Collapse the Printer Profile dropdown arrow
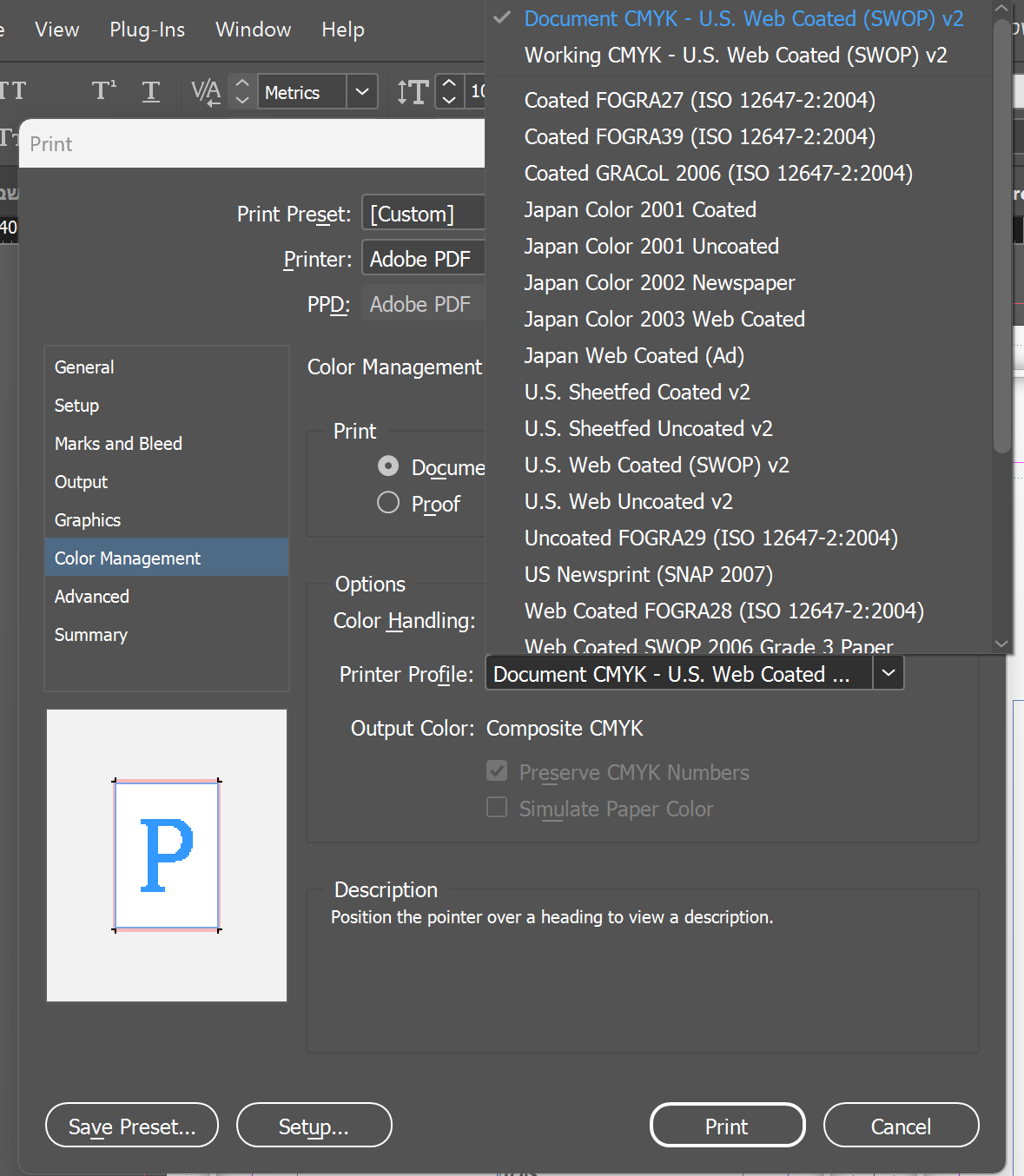Image resolution: width=1024 pixels, height=1176 pixels. point(888,673)
